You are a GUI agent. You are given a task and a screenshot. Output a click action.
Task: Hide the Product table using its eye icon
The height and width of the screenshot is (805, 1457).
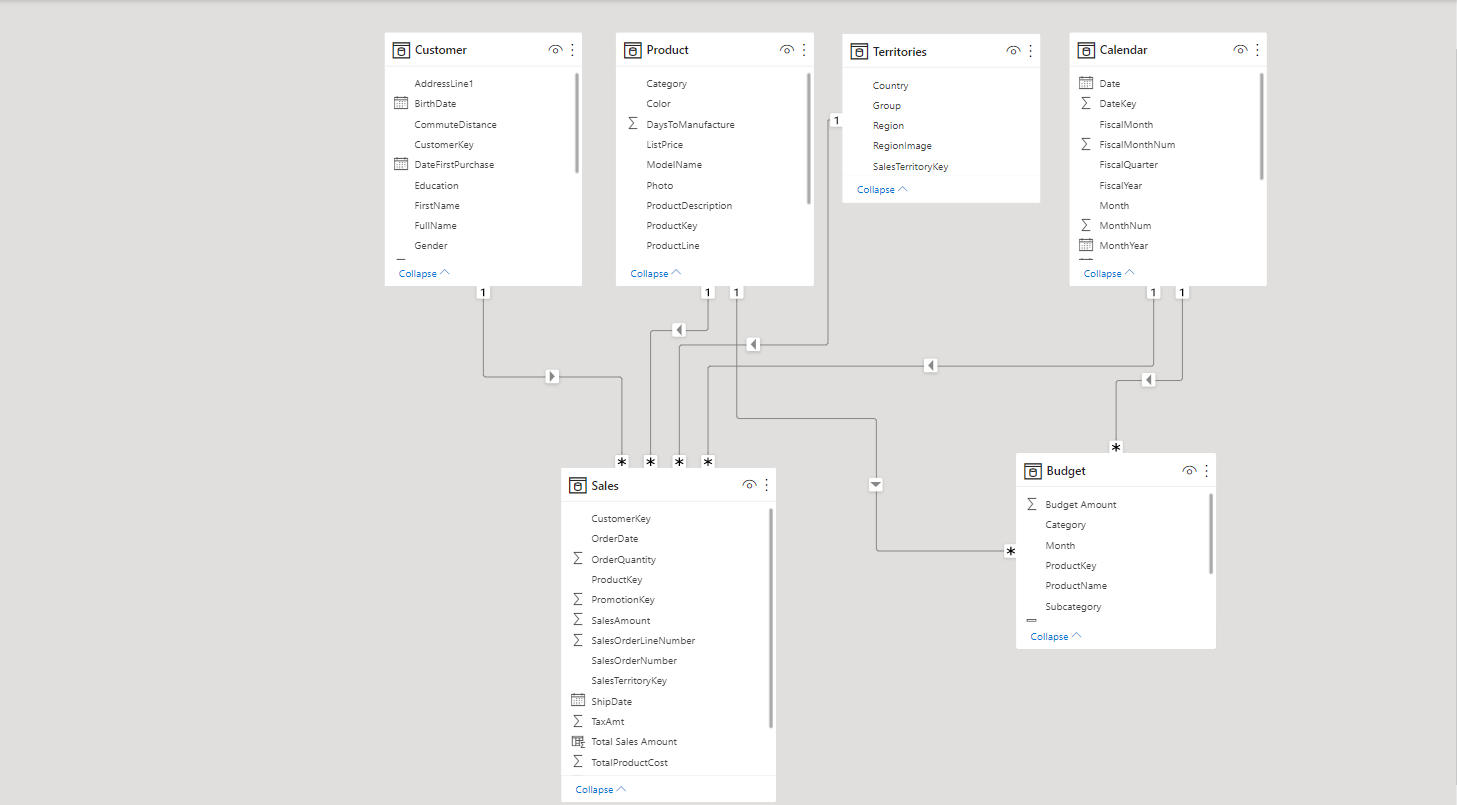coord(787,49)
